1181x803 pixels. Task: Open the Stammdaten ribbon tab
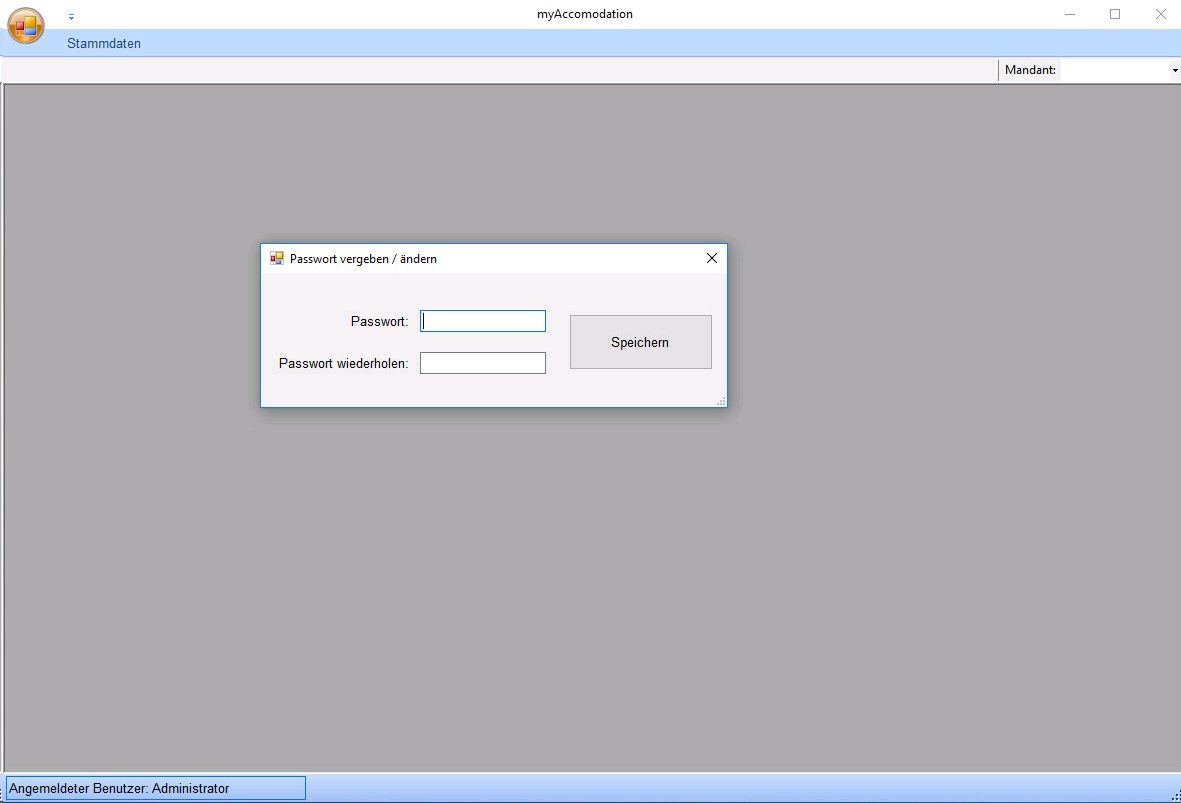(104, 43)
